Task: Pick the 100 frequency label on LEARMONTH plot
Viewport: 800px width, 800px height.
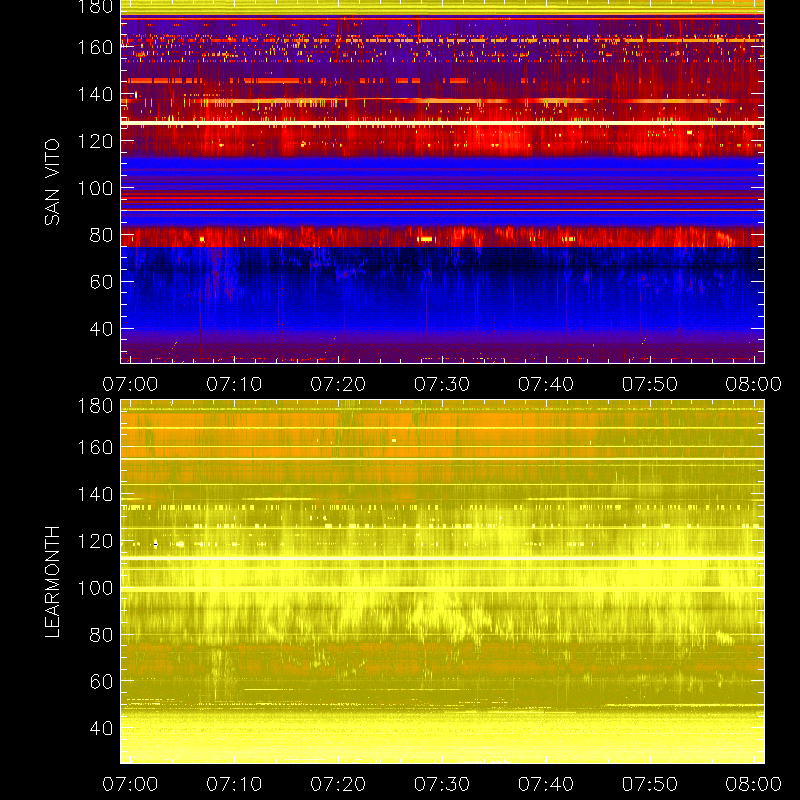Action: (x=95, y=588)
